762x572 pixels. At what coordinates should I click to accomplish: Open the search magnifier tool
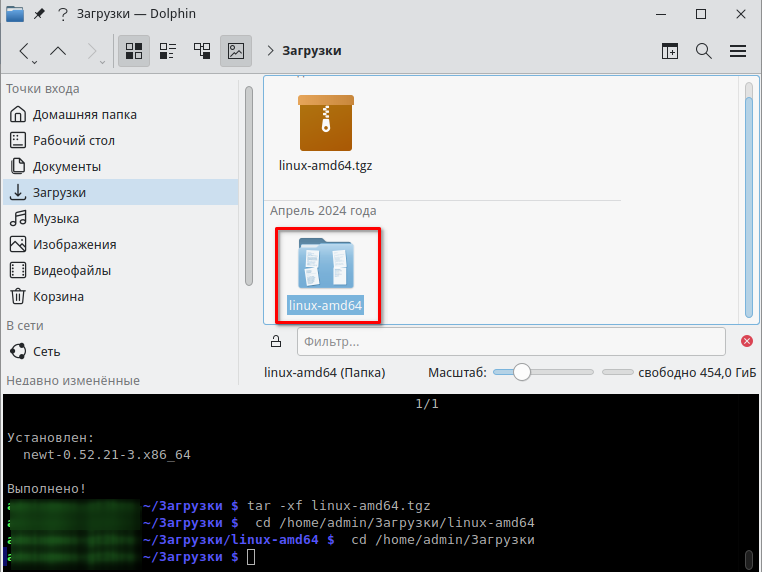click(x=703, y=51)
